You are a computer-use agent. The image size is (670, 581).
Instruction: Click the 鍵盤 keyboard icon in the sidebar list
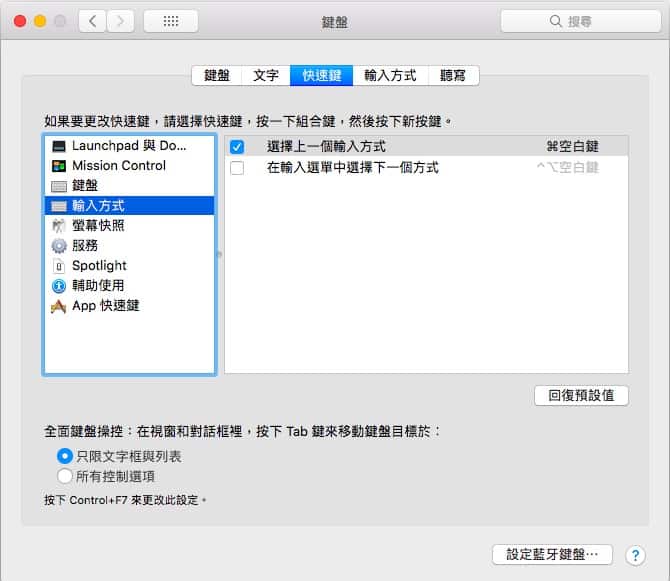(x=59, y=186)
